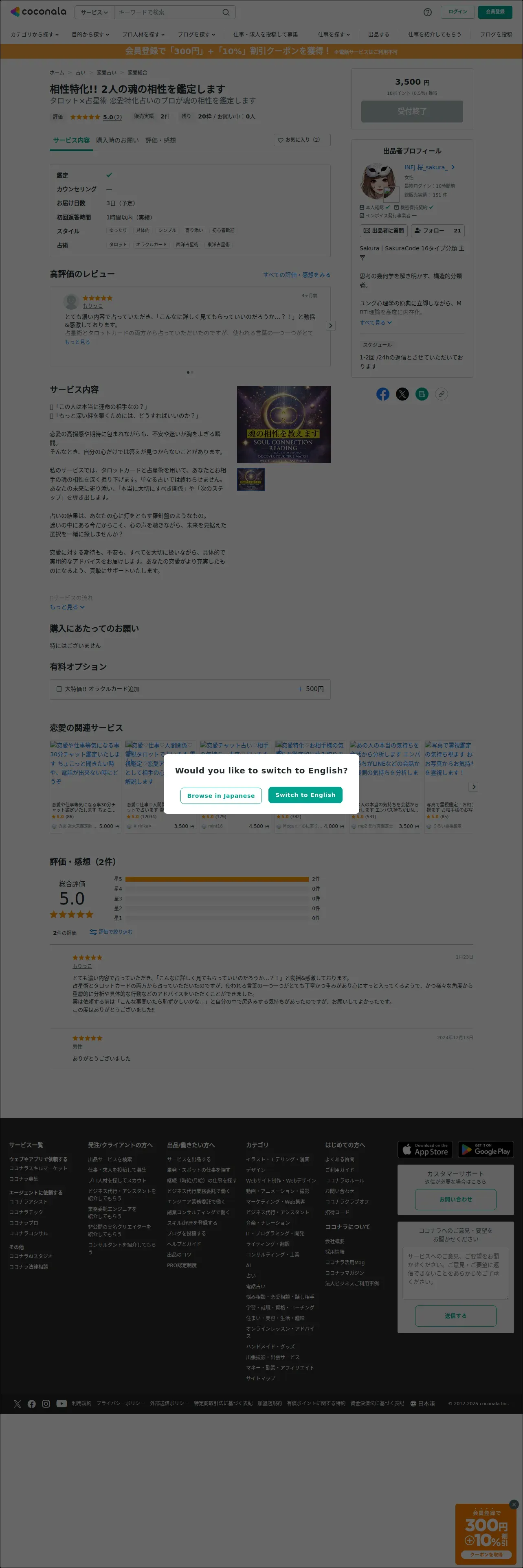This screenshot has width=523, height=1568.
Task: Expand もっと見る in featured review
Action: point(77,342)
